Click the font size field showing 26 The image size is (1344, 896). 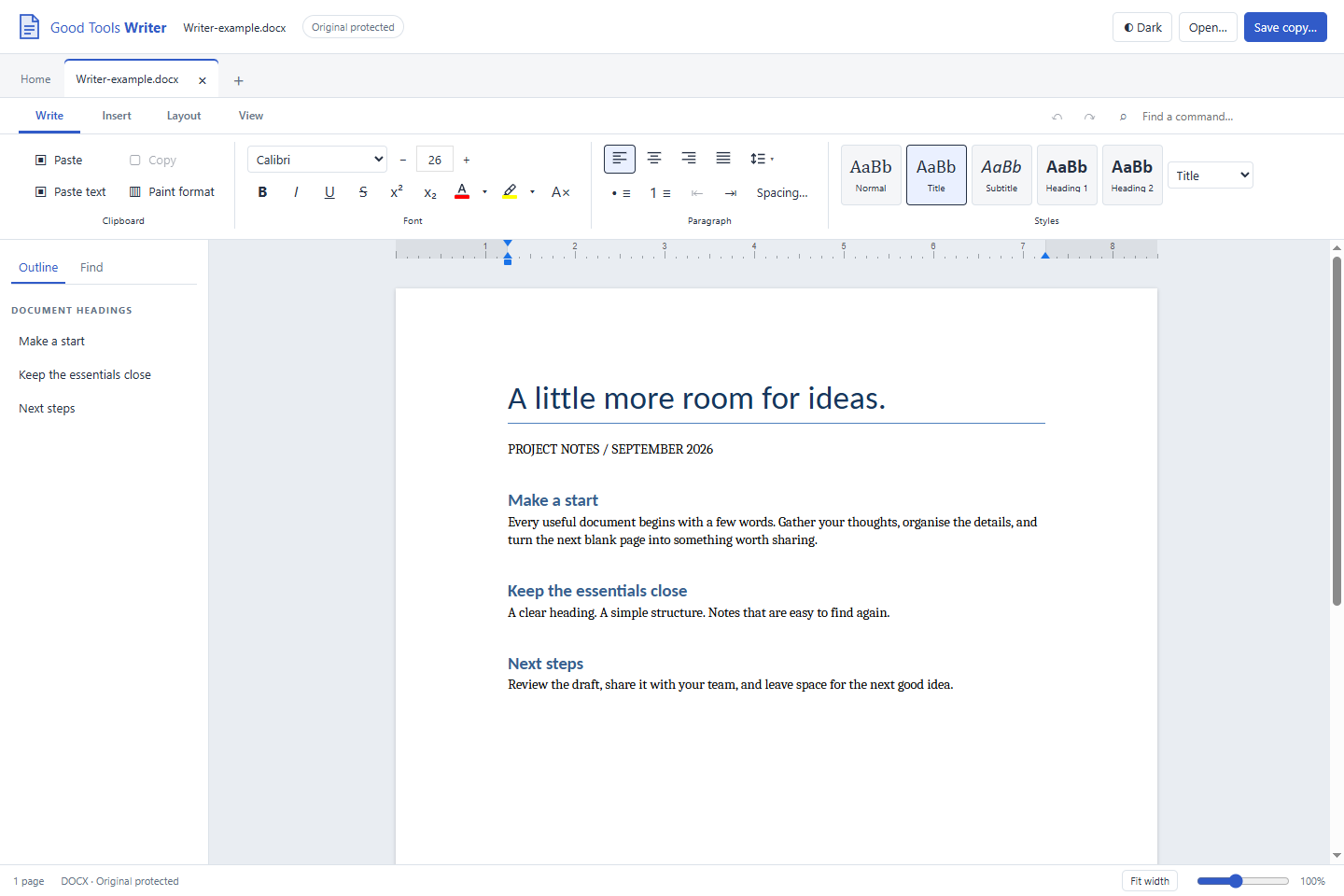(435, 160)
